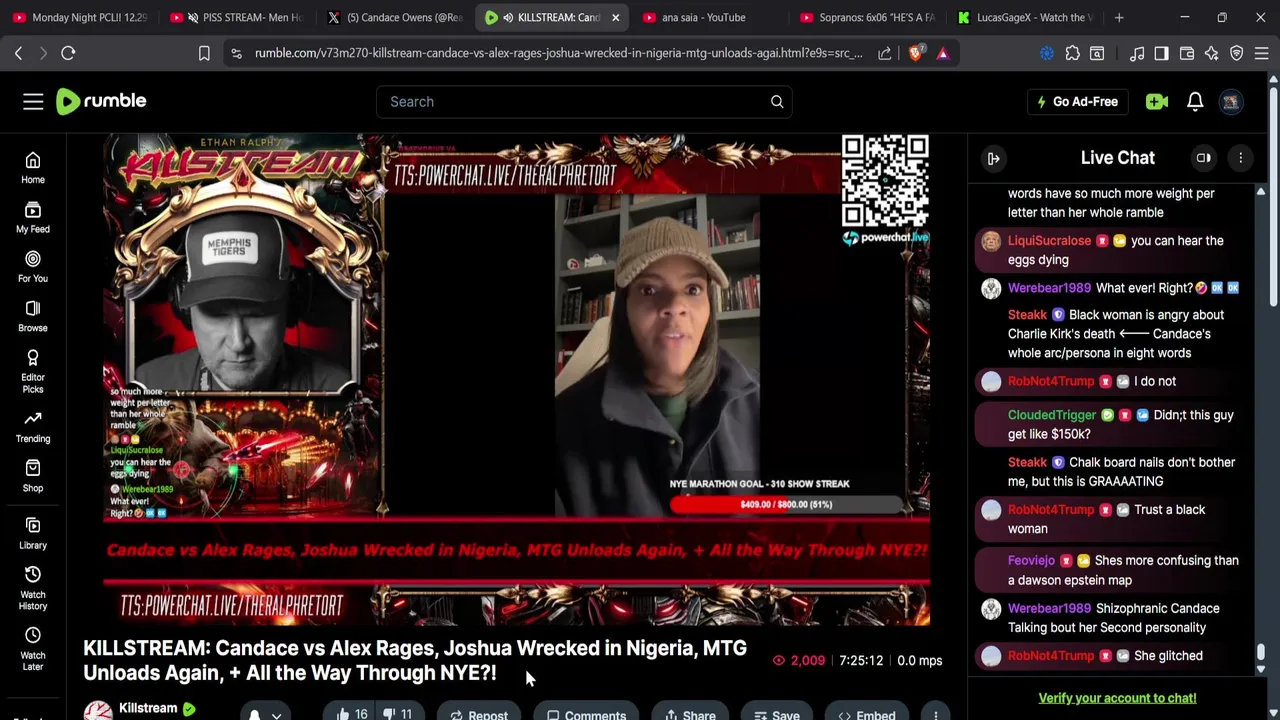1280x720 pixels.
Task: Click the live video player
Action: click(517, 380)
